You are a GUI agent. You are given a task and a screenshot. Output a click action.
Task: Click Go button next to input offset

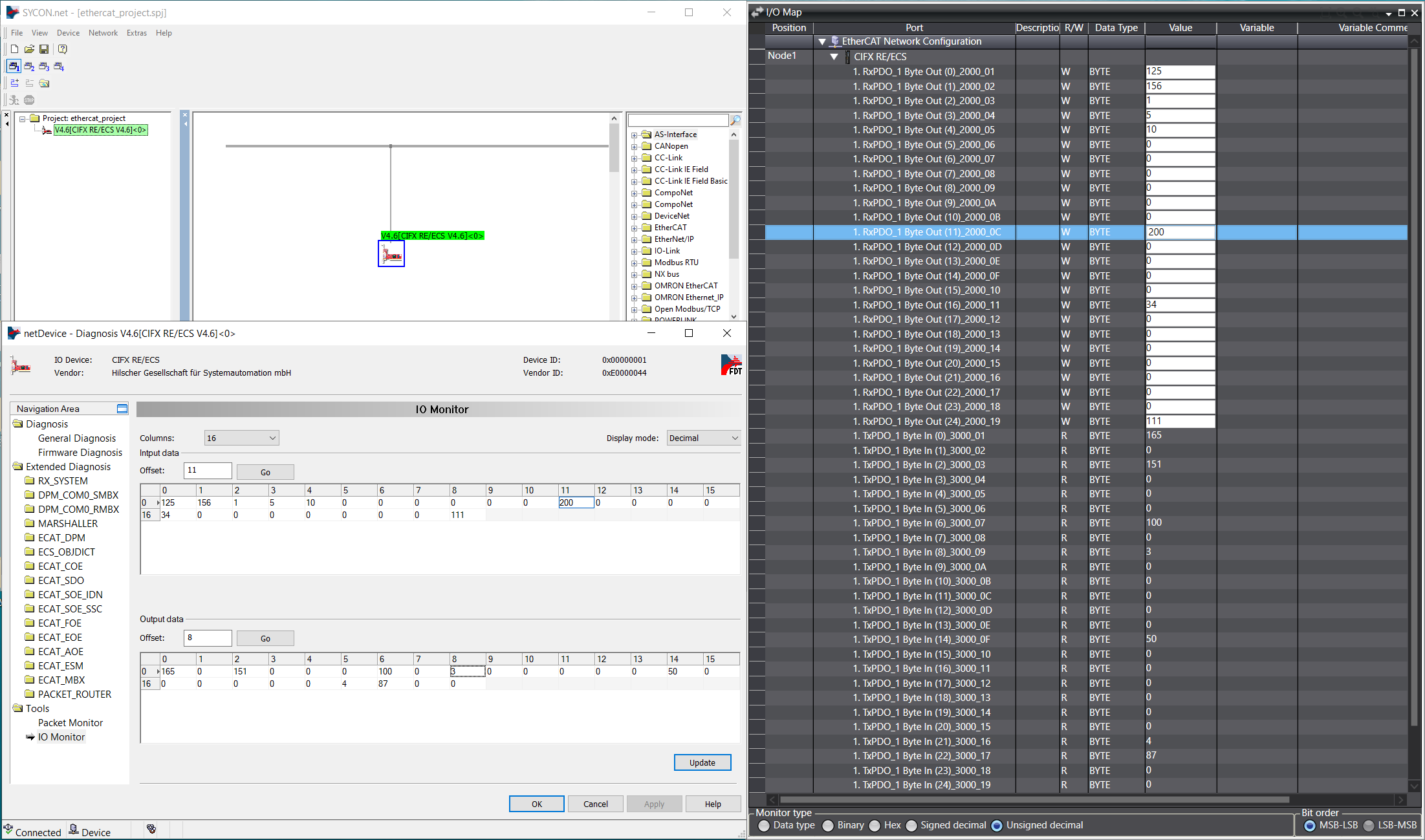tap(265, 472)
